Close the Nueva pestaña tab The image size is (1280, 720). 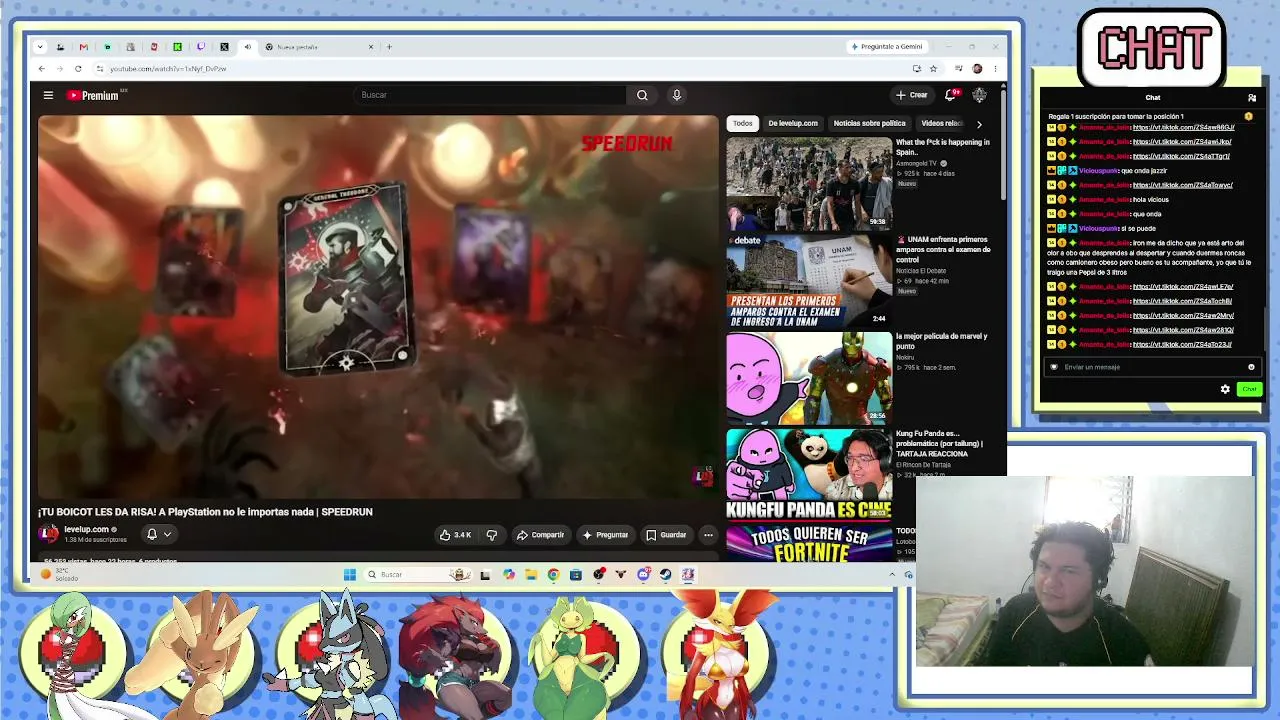(371, 47)
